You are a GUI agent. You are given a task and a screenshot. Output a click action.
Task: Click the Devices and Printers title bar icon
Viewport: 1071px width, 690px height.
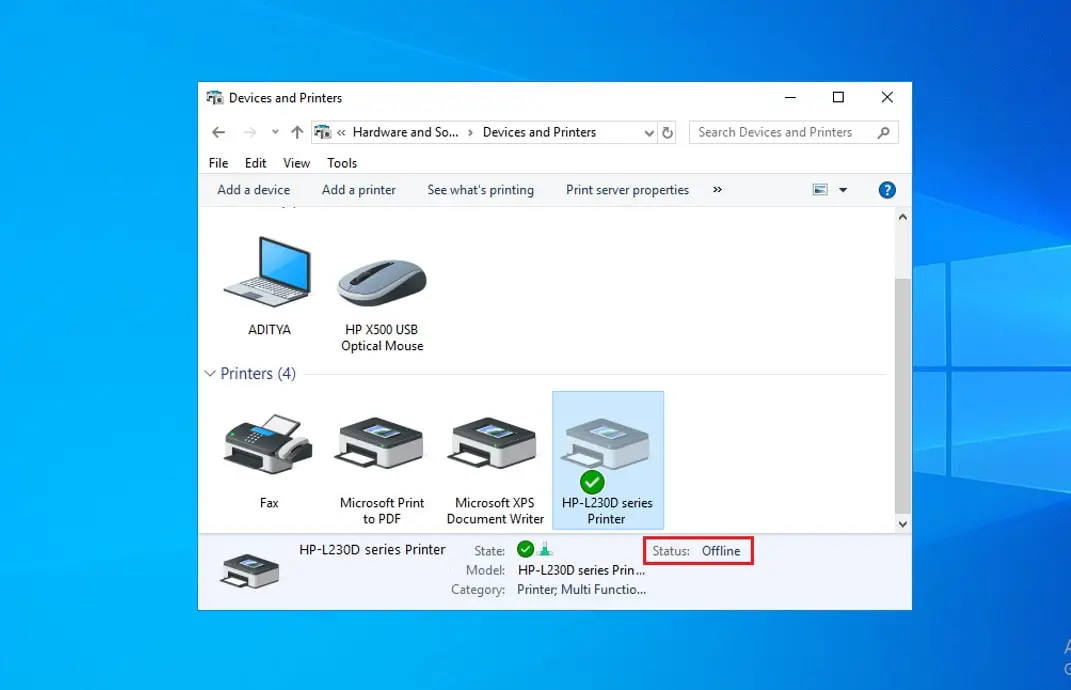[x=214, y=98]
